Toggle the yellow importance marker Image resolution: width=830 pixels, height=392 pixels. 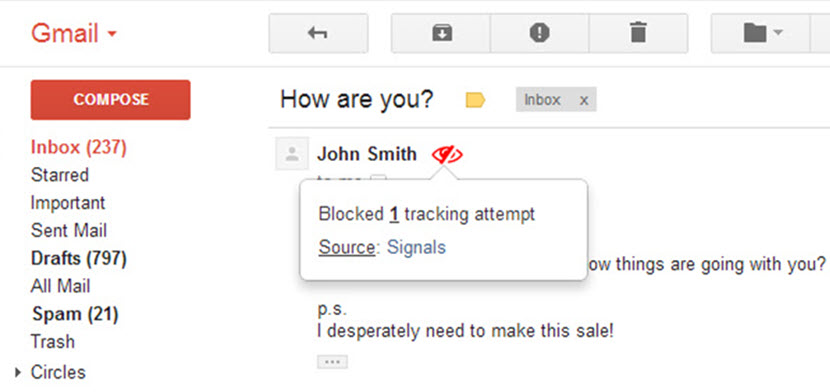tap(475, 100)
